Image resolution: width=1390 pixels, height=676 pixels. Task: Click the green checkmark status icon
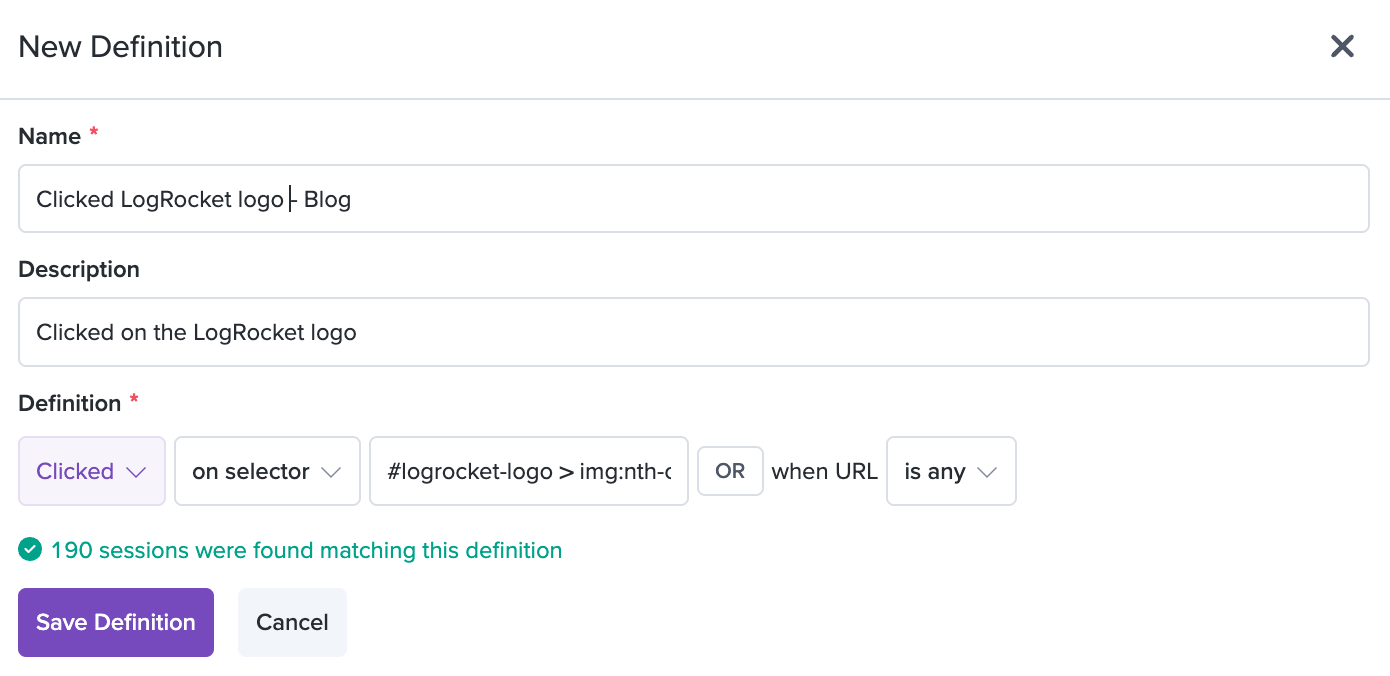pos(30,549)
